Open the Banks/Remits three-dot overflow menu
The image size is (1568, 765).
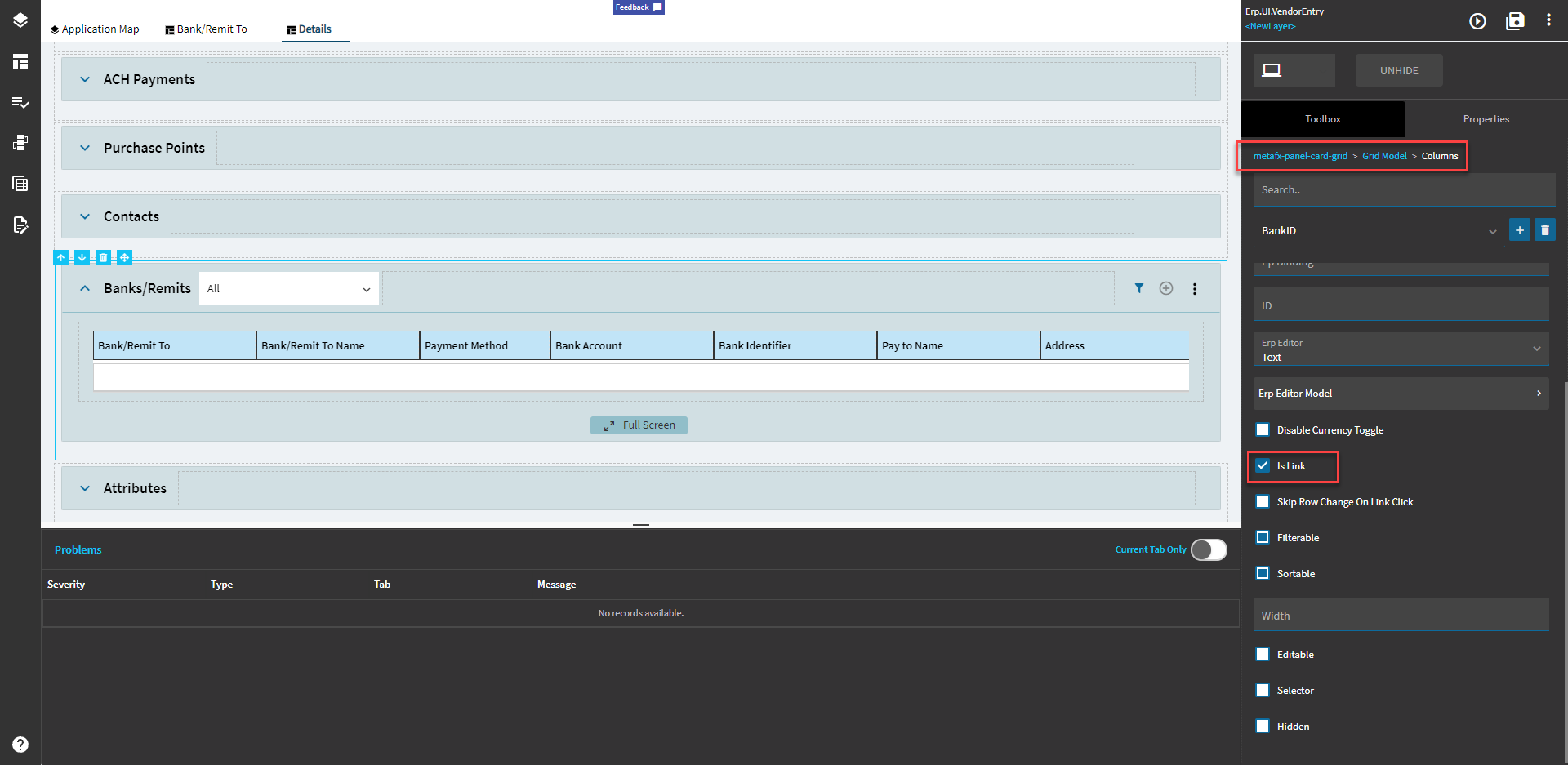point(1195,289)
